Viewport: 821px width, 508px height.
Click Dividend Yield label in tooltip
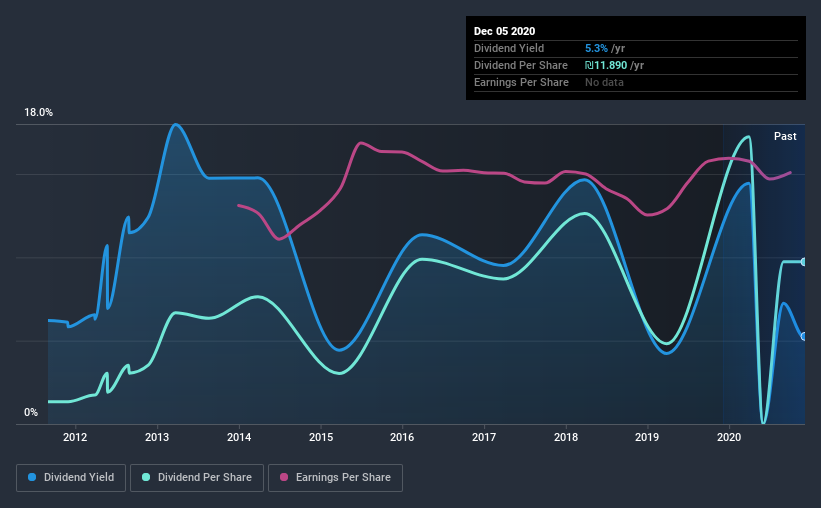(509, 48)
